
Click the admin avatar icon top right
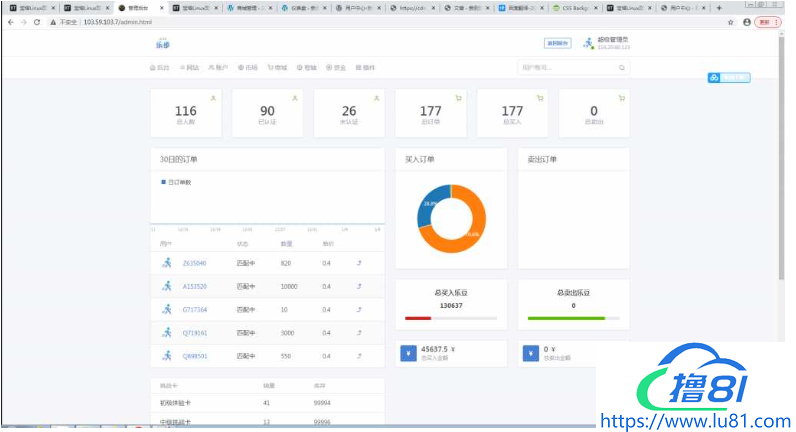pyautogui.click(x=586, y=44)
